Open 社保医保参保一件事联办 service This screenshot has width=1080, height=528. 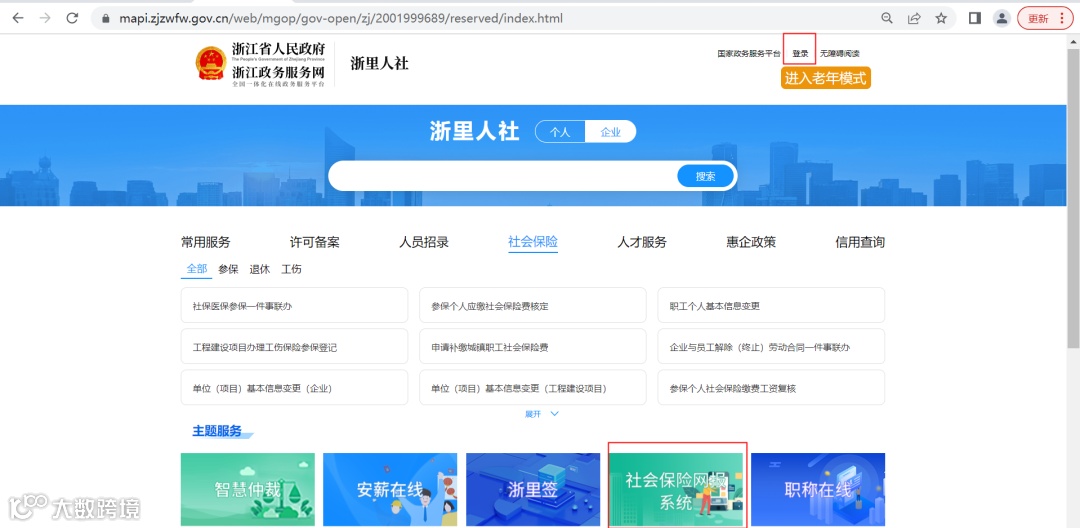pos(294,306)
